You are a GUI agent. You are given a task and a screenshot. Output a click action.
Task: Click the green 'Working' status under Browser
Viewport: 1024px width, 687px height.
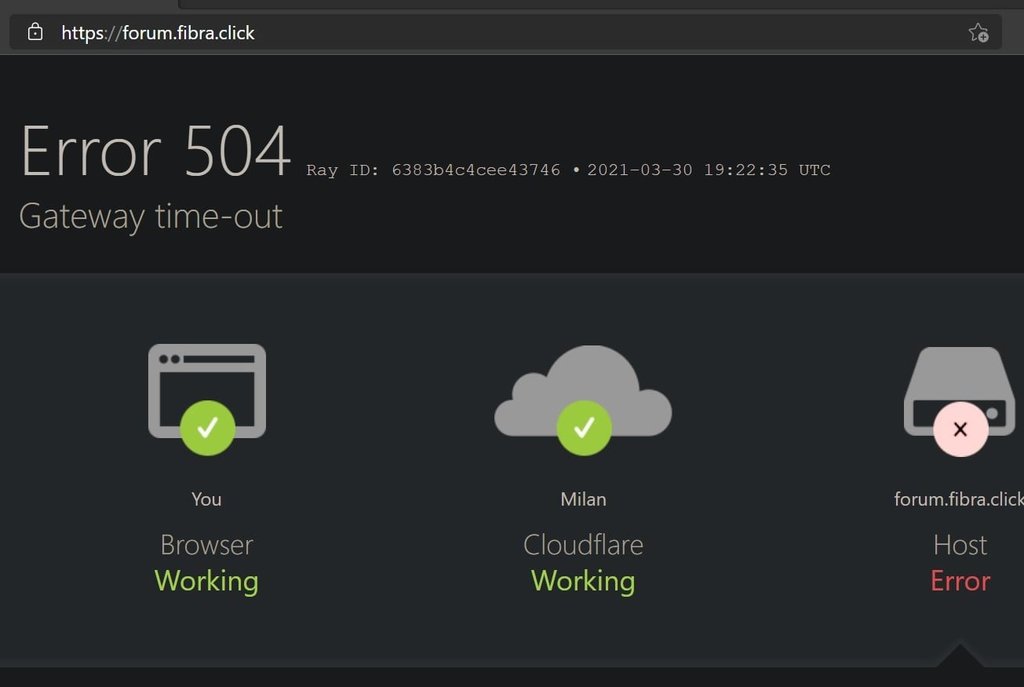(x=206, y=582)
